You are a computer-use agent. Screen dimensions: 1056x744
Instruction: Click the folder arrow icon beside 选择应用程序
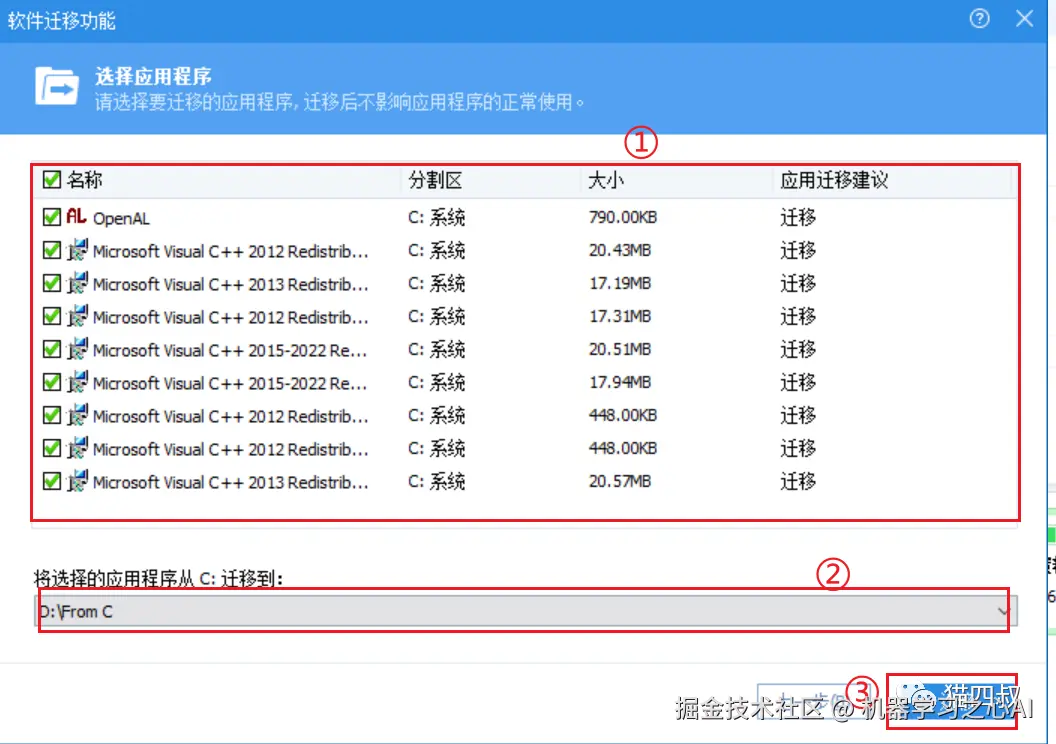[57, 86]
